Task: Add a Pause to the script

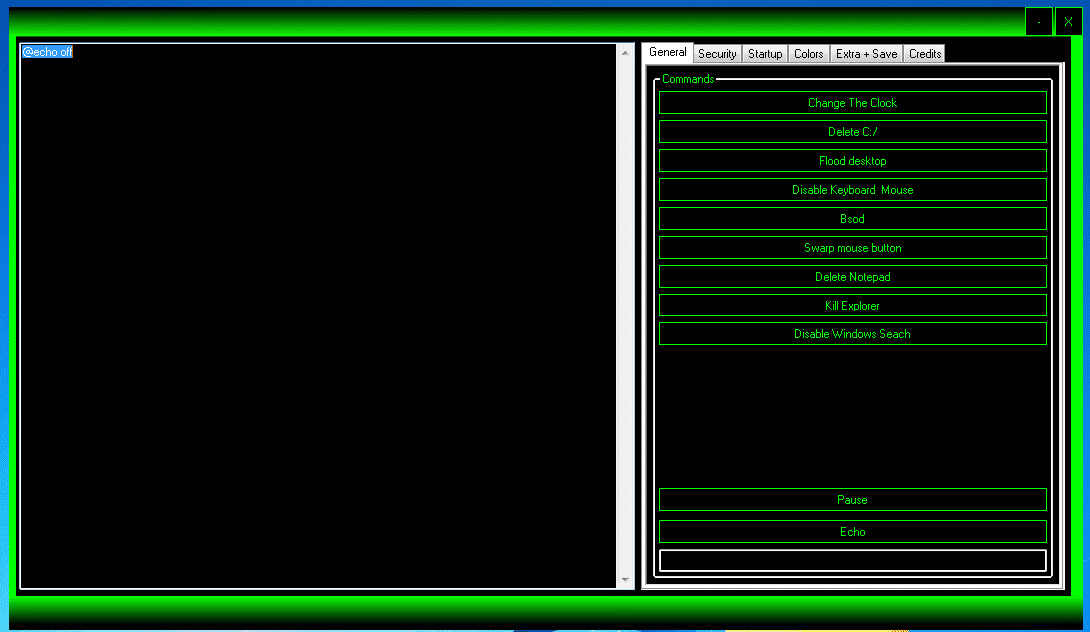Action: tap(852, 499)
